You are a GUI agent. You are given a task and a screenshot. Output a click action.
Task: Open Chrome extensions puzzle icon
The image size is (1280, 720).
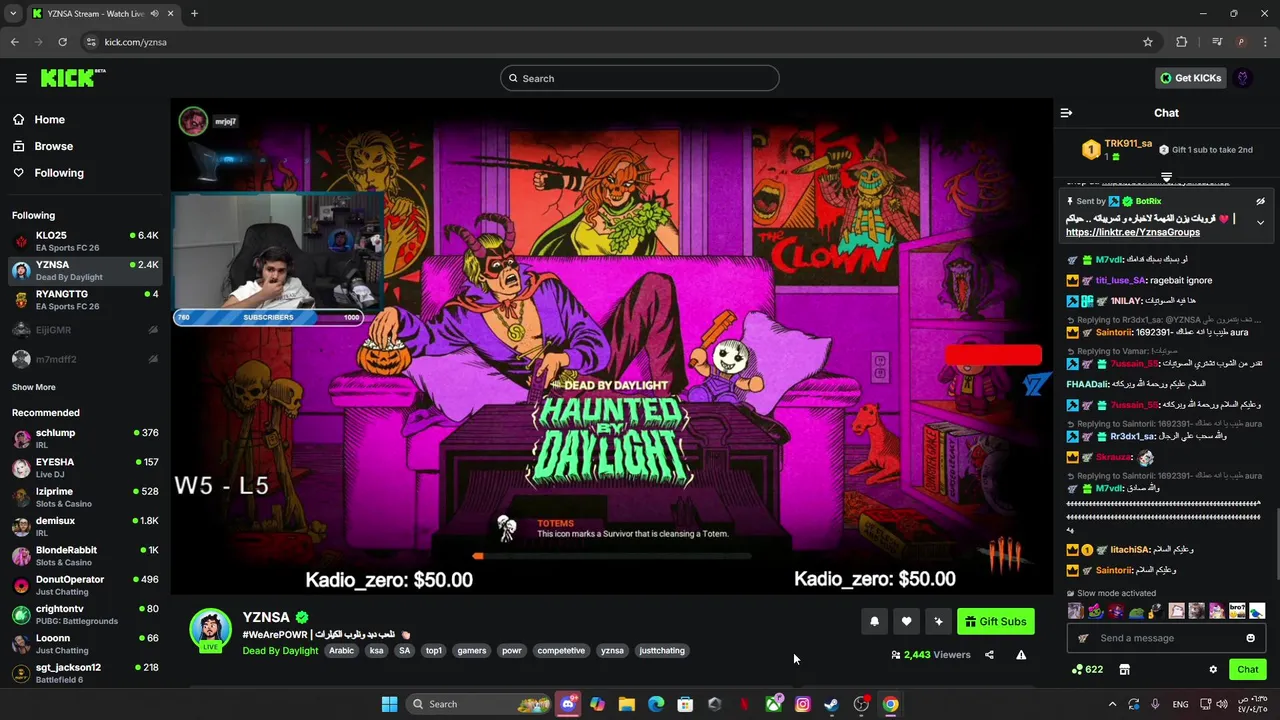(x=1182, y=42)
